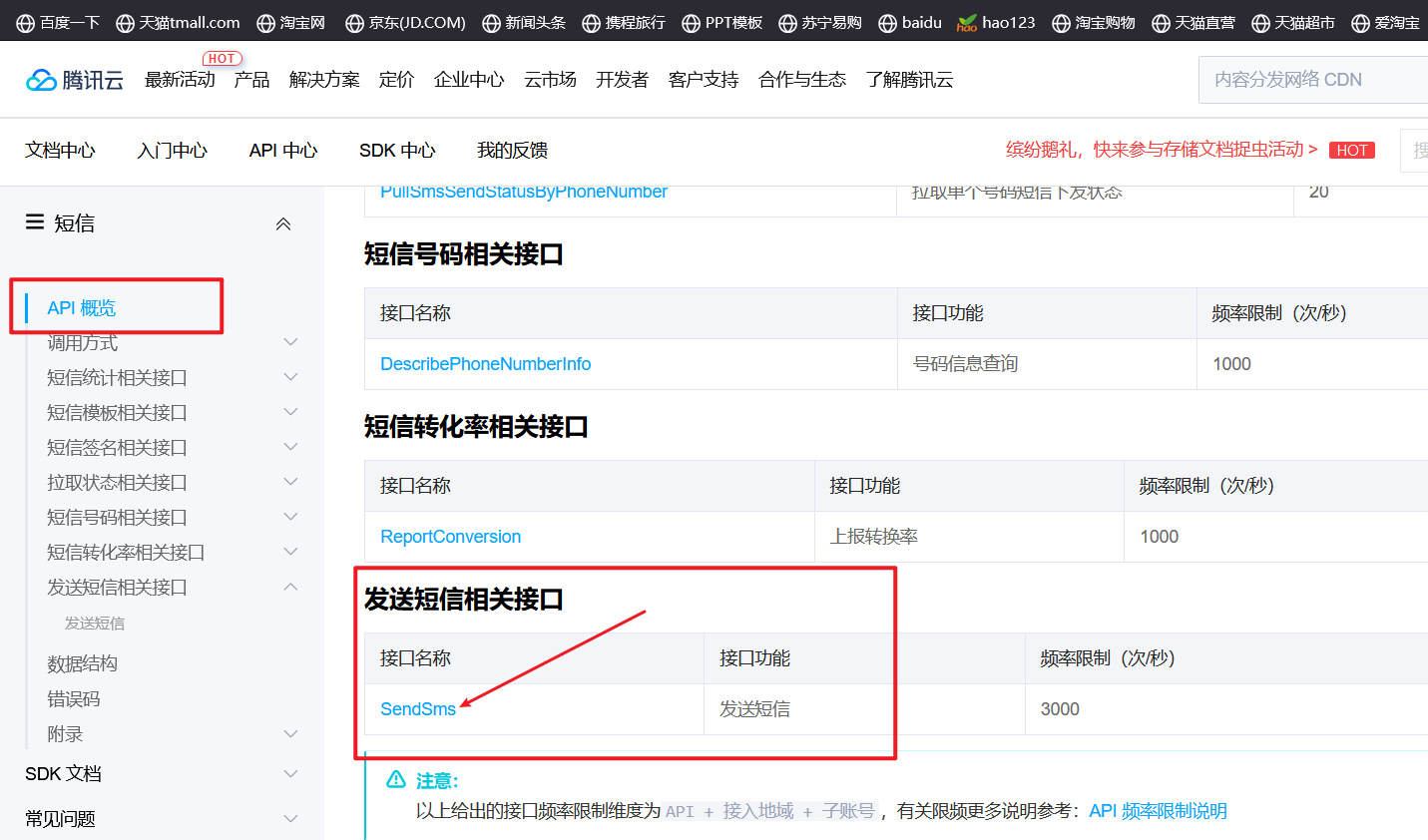Open the DescribePhoneNumberInfo API link
The height and width of the screenshot is (840, 1428).
(x=485, y=364)
